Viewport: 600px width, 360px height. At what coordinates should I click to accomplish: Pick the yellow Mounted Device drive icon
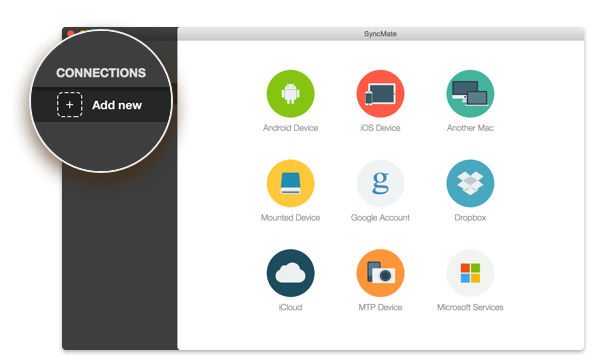click(x=290, y=183)
